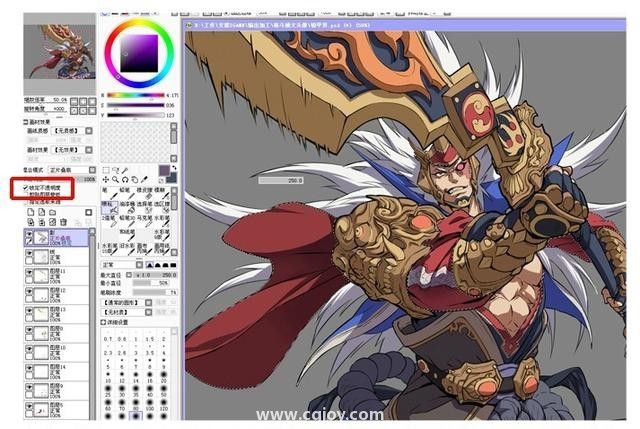The height and width of the screenshot is (429, 640).
Task: Create a new layer folder
Action: click(x=52, y=212)
